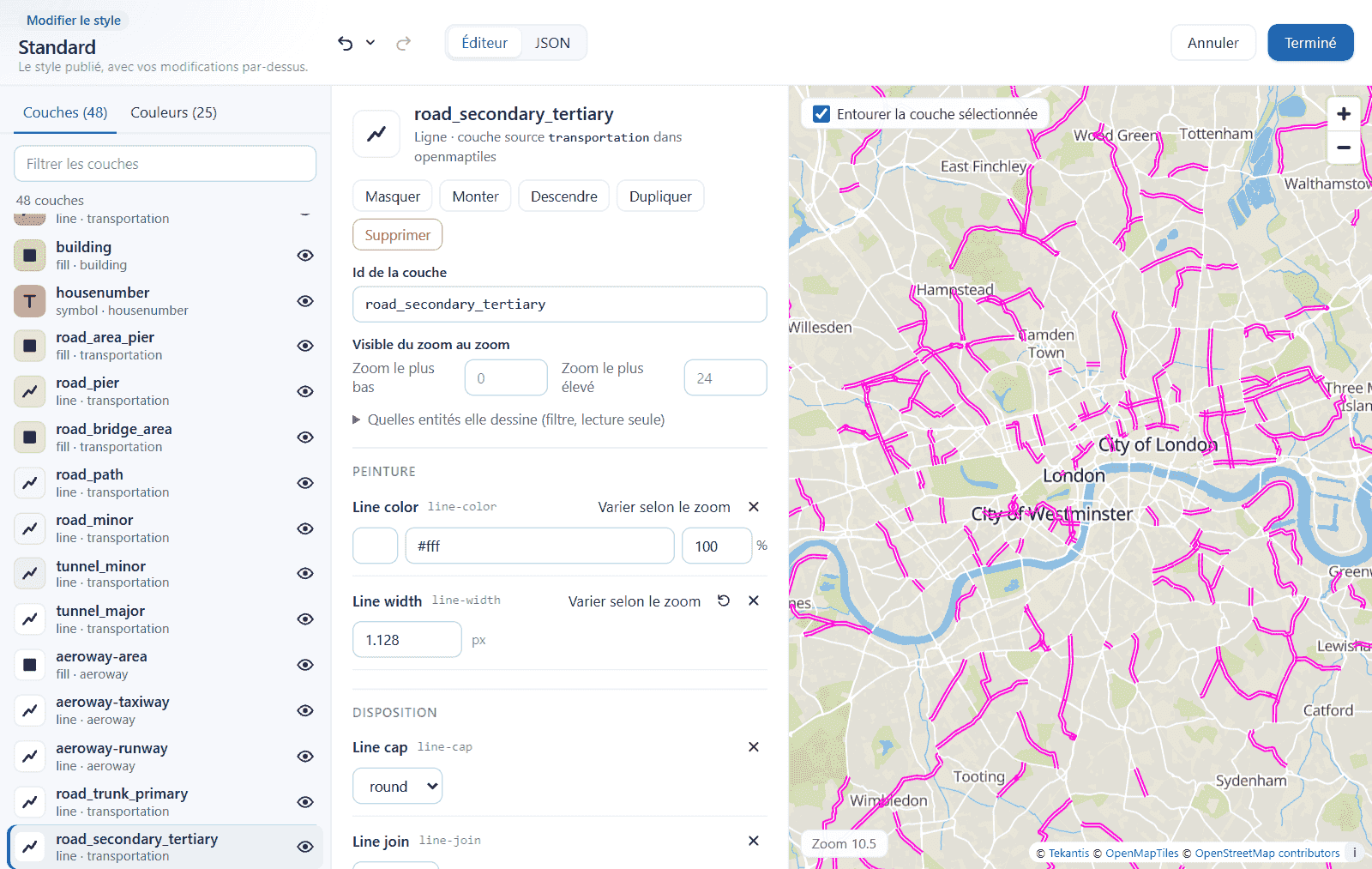Remove the Line color property
Viewport: 1372px width, 869px height.
click(x=754, y=507)
